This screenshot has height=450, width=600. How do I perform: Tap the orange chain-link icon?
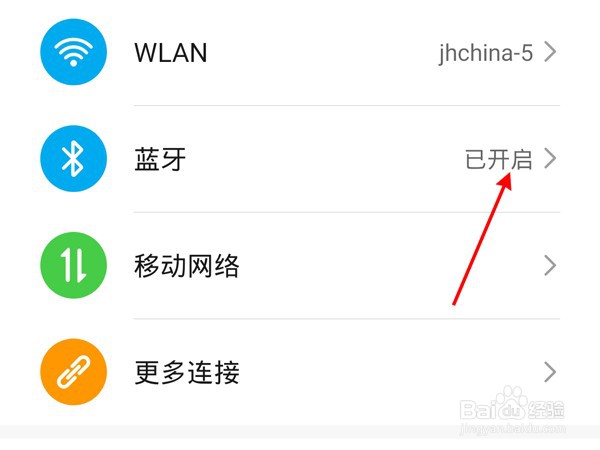(73, 372)
